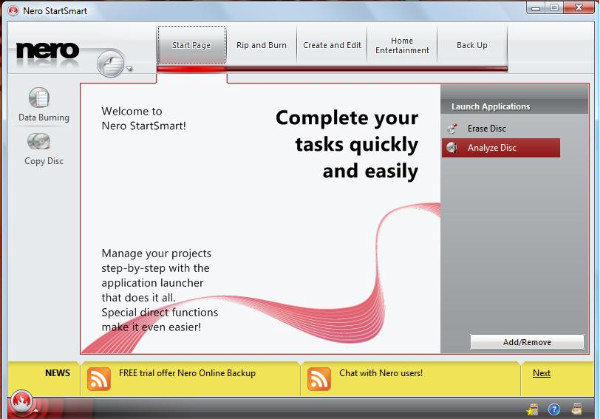Click the Analyze Disc application icon

point(453,148)
